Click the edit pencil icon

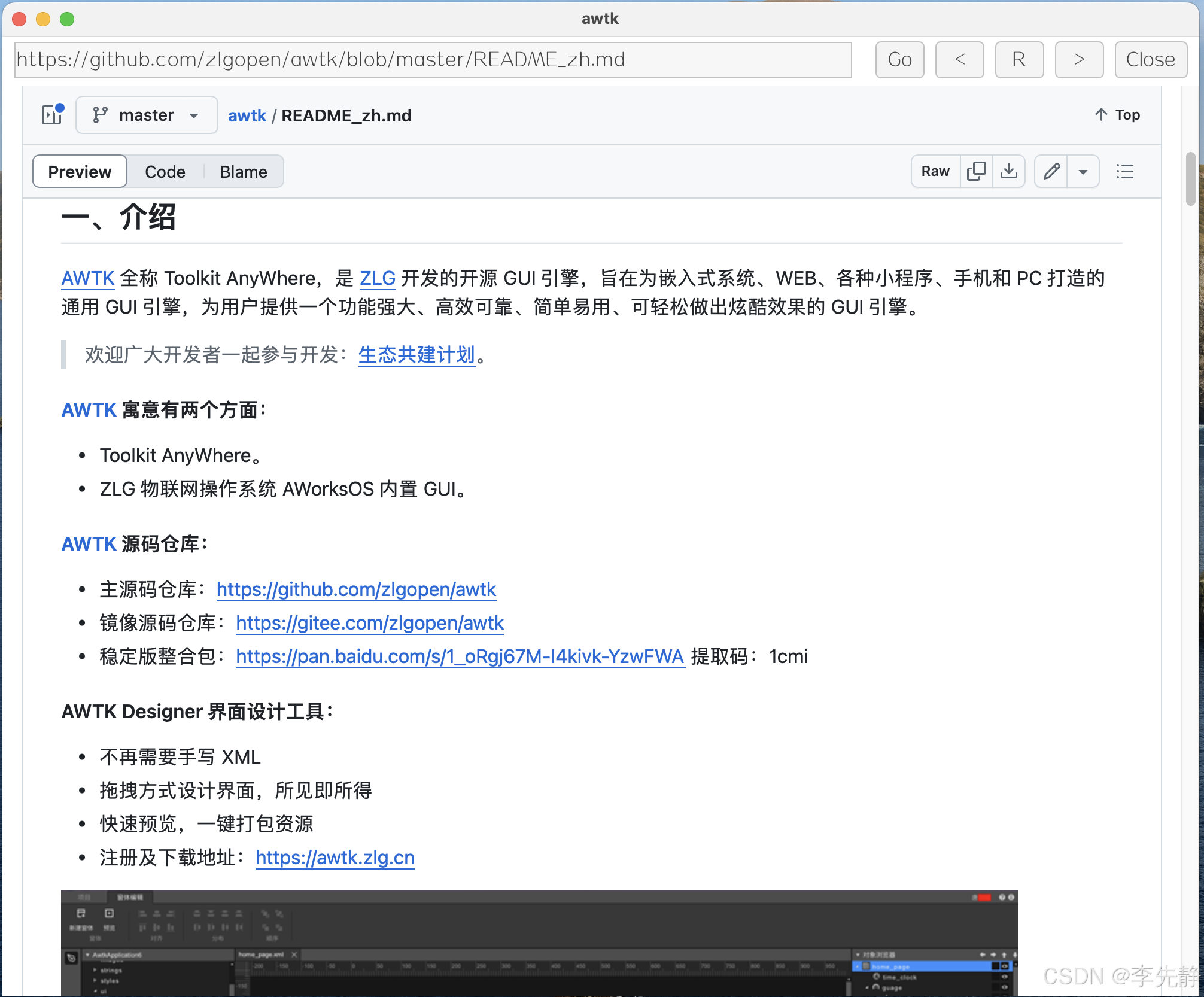click(x=1051, y=171)
